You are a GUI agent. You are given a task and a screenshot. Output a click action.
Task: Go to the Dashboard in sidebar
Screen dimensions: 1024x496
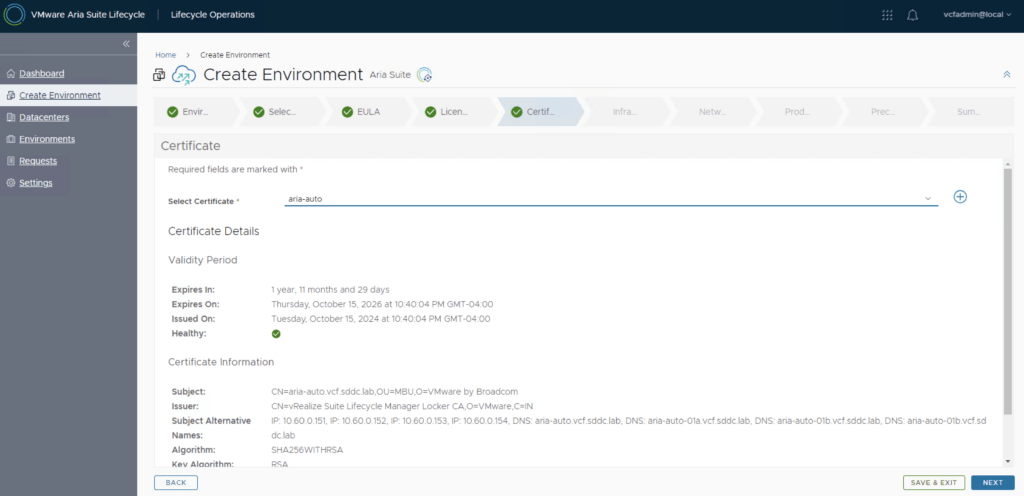41,73
